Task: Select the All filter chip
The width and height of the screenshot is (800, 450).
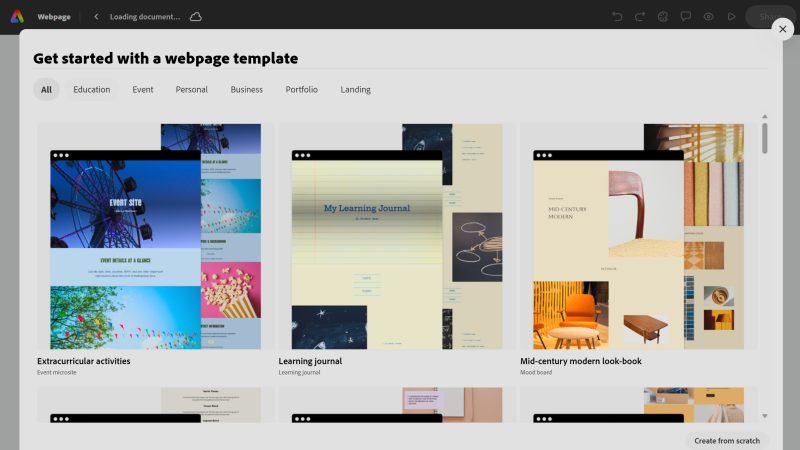Action: click(46, 89)
